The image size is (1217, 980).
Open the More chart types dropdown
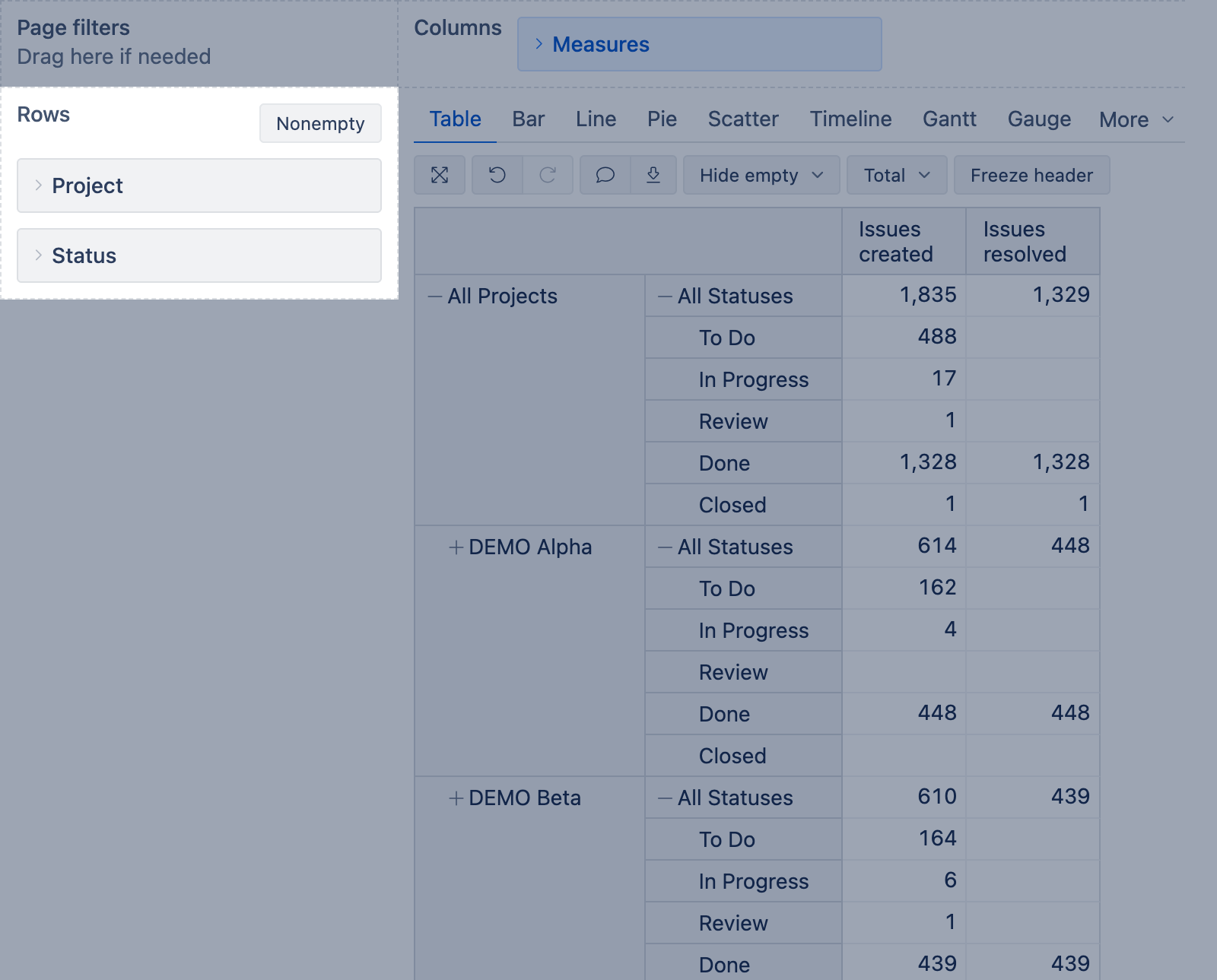point(1136,119)
